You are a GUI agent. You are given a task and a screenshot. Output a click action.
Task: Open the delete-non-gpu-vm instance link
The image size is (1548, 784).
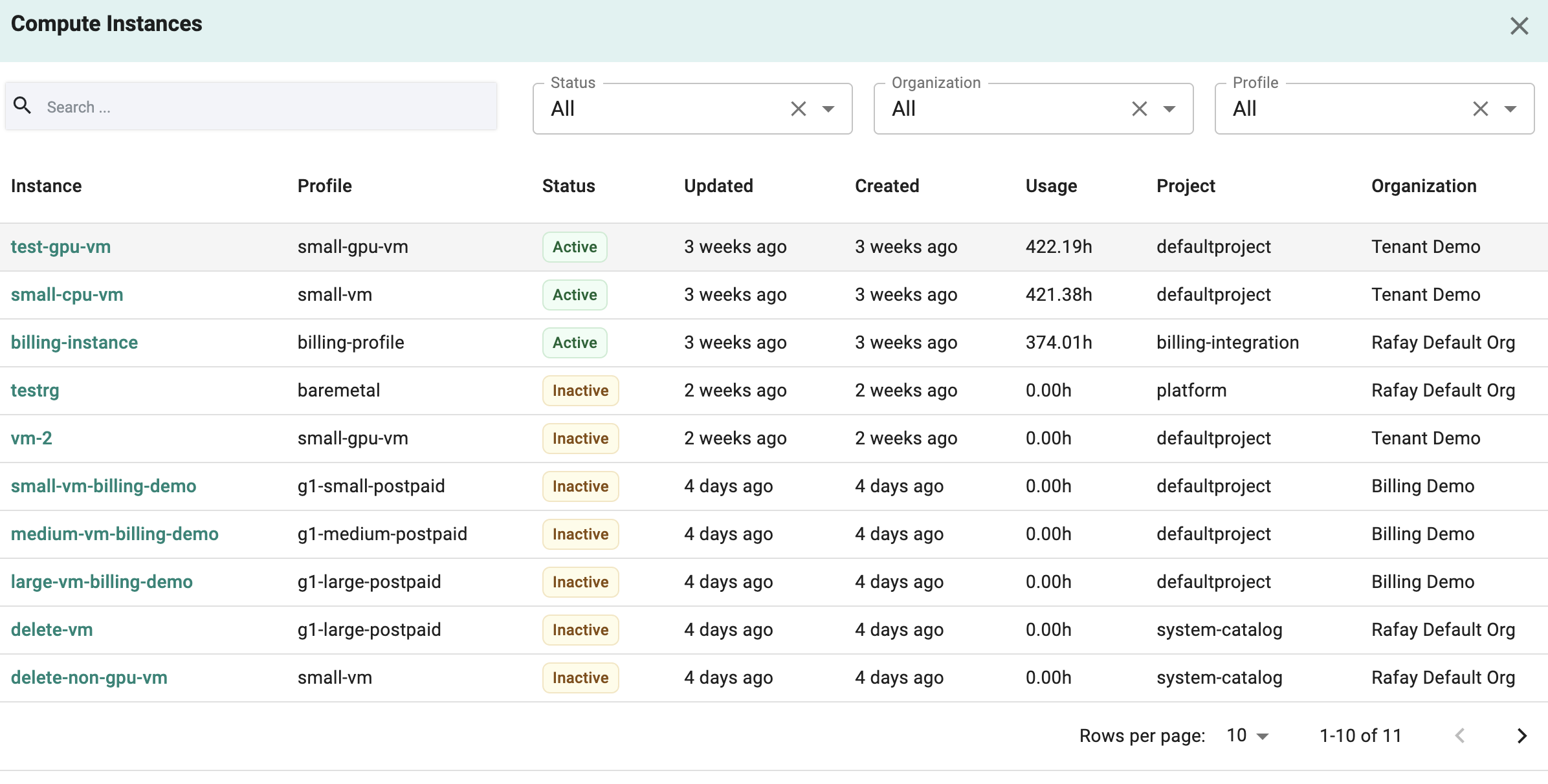coord(89,677)
